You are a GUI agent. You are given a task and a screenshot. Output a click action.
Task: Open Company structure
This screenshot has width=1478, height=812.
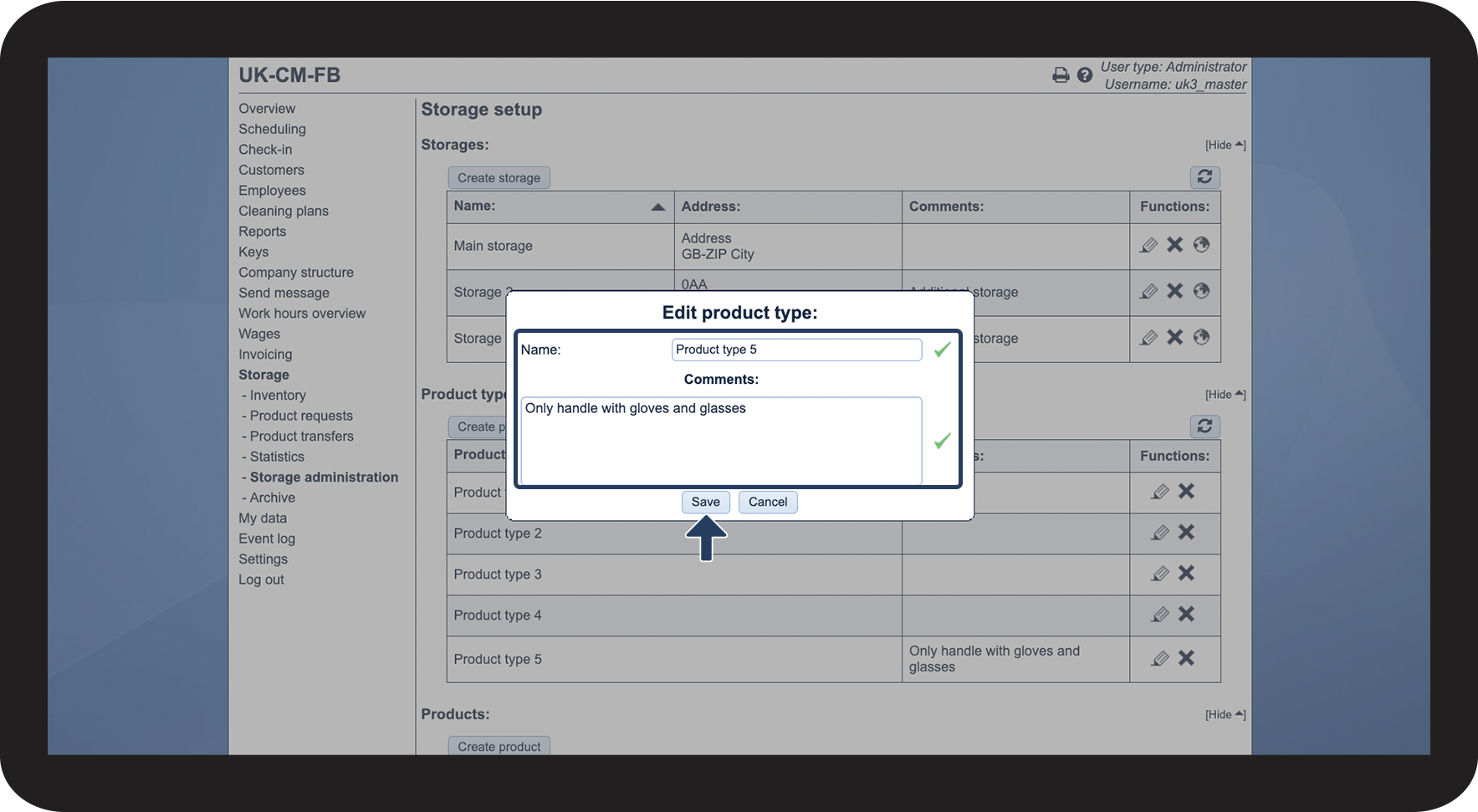point(296,273)
